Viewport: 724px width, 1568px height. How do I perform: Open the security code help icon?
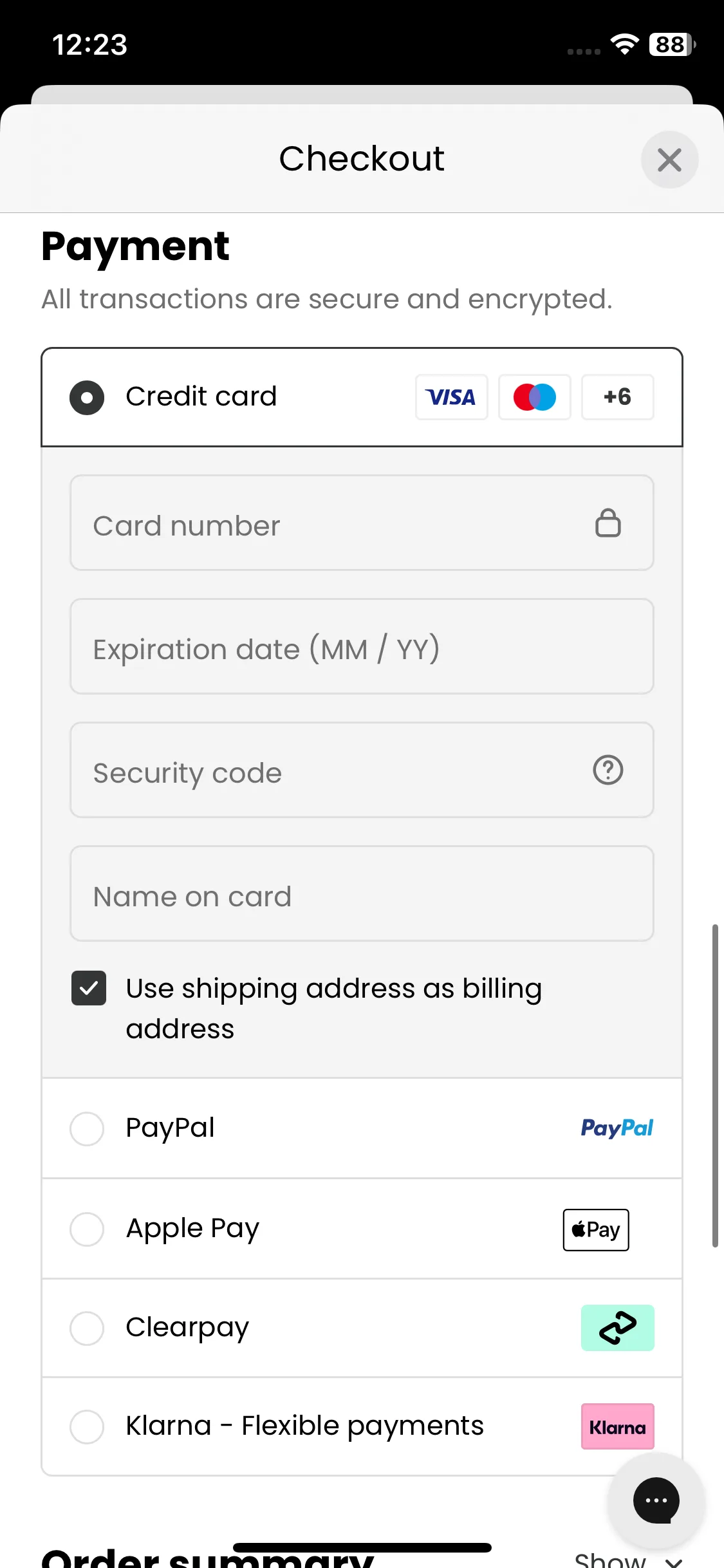[608, 770]
